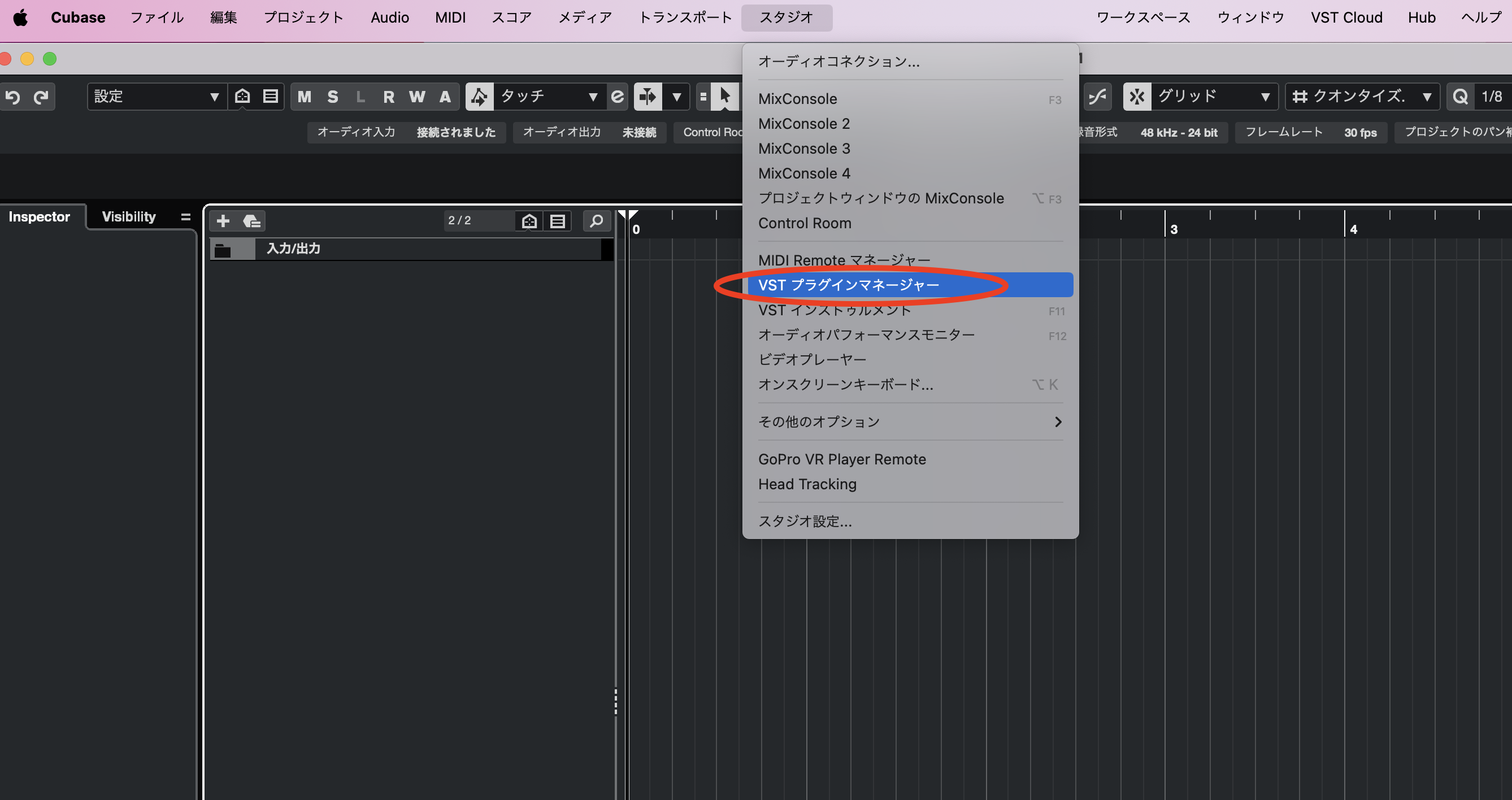The image size is (1512, 800).
Task: Open the Inspector settings '=' icon
Action: point(185,216)
